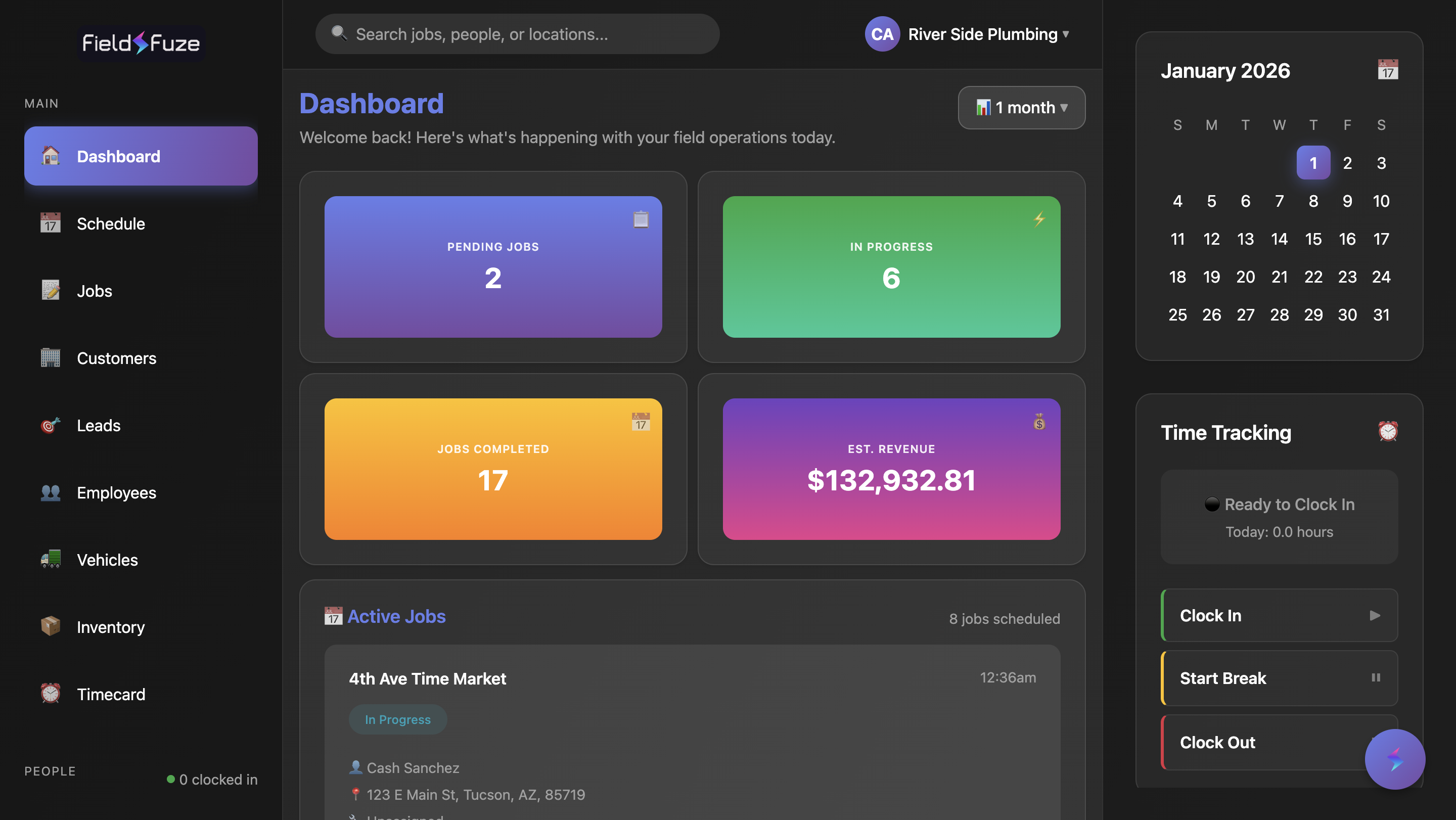Select the Dashboard icon in the sidebar
This screenshot has width=1456, height=820.
51,156
